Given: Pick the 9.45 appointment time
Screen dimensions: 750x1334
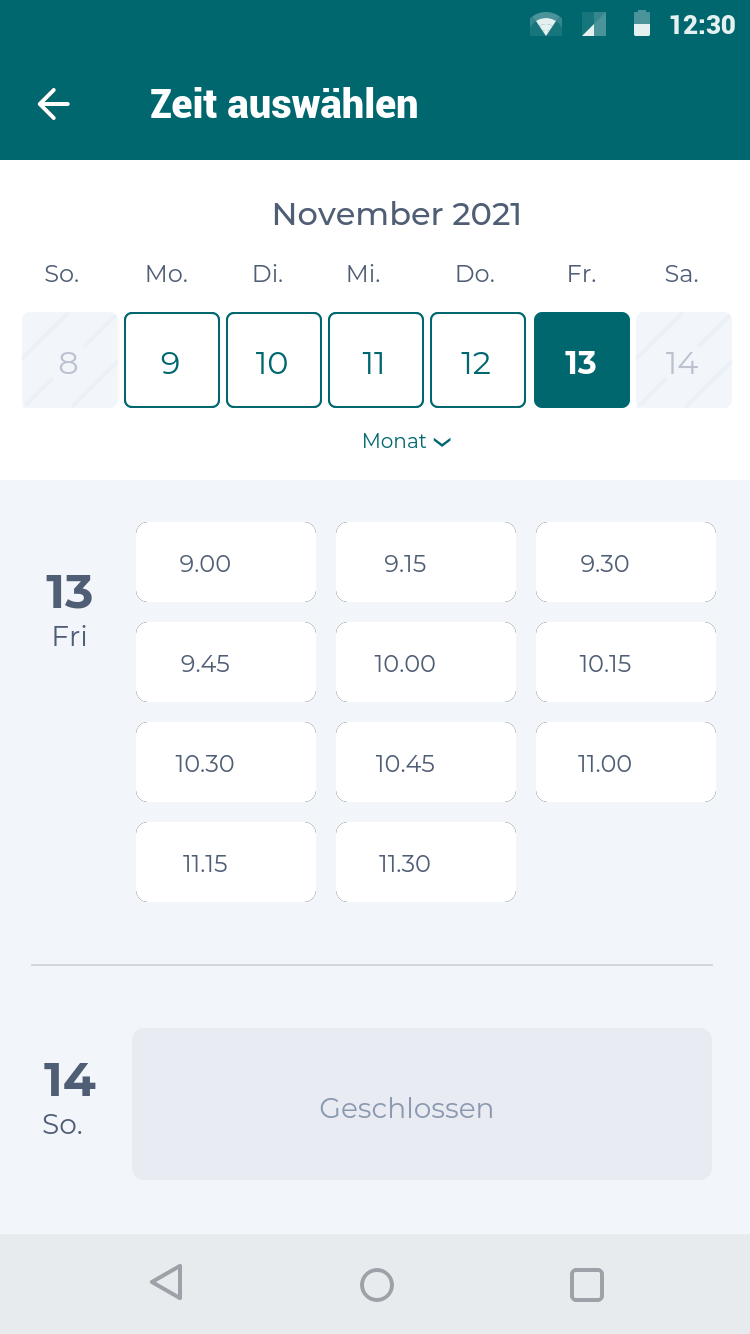Looking at the screenshot, I should [226, 662].
